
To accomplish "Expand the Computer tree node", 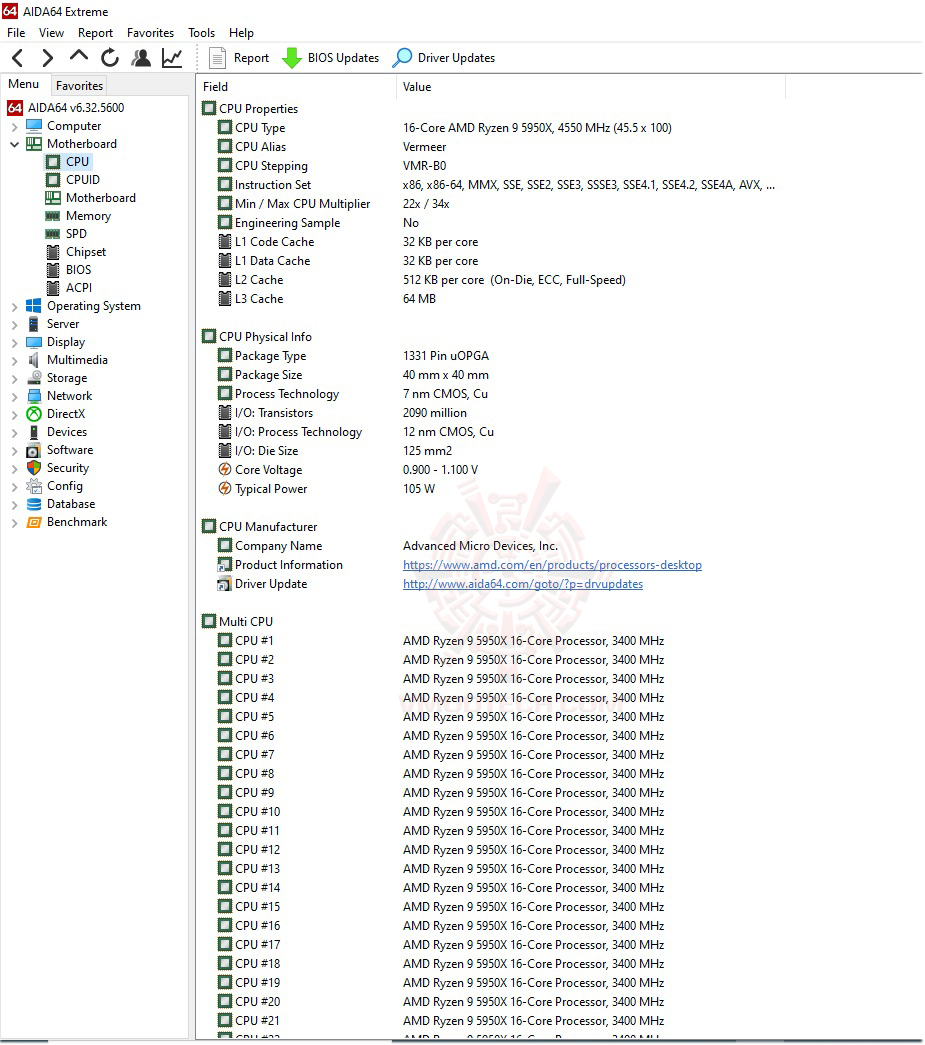I will [15, 126].
